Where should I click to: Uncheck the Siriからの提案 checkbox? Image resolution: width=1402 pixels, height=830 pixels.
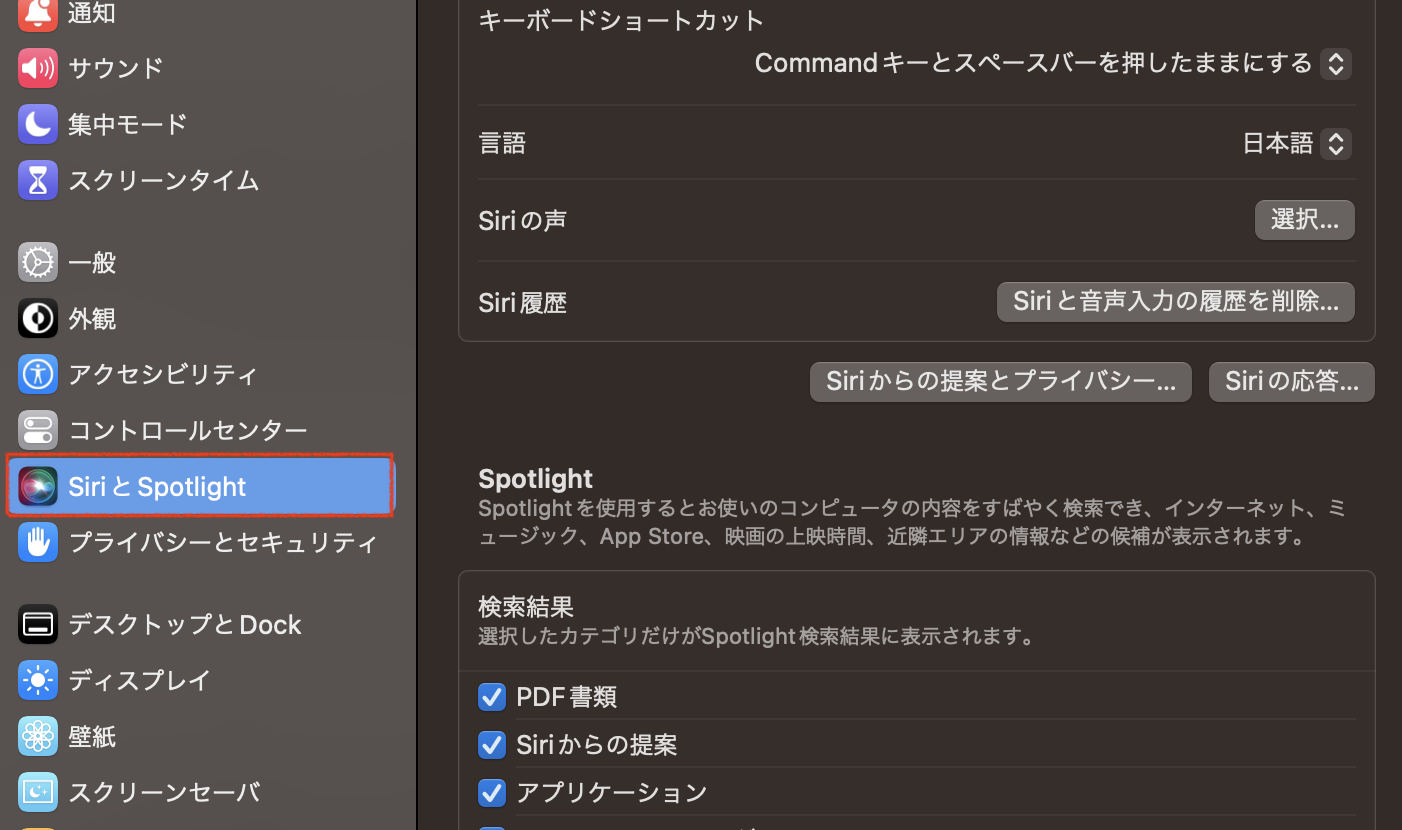pyautogui.click(x=491, y=745)
